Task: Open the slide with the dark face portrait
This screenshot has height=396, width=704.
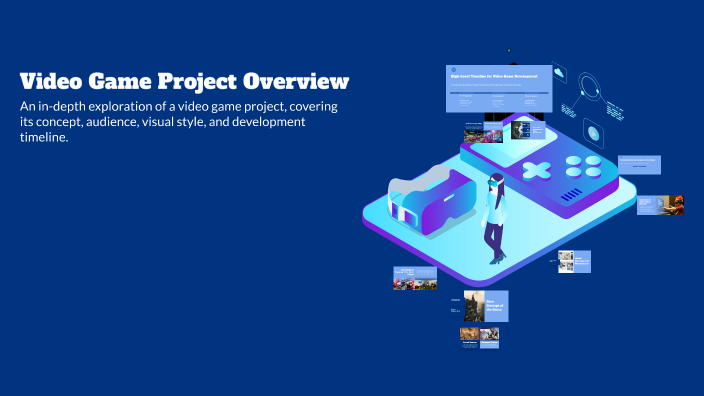Action: [x=528, y=130]
